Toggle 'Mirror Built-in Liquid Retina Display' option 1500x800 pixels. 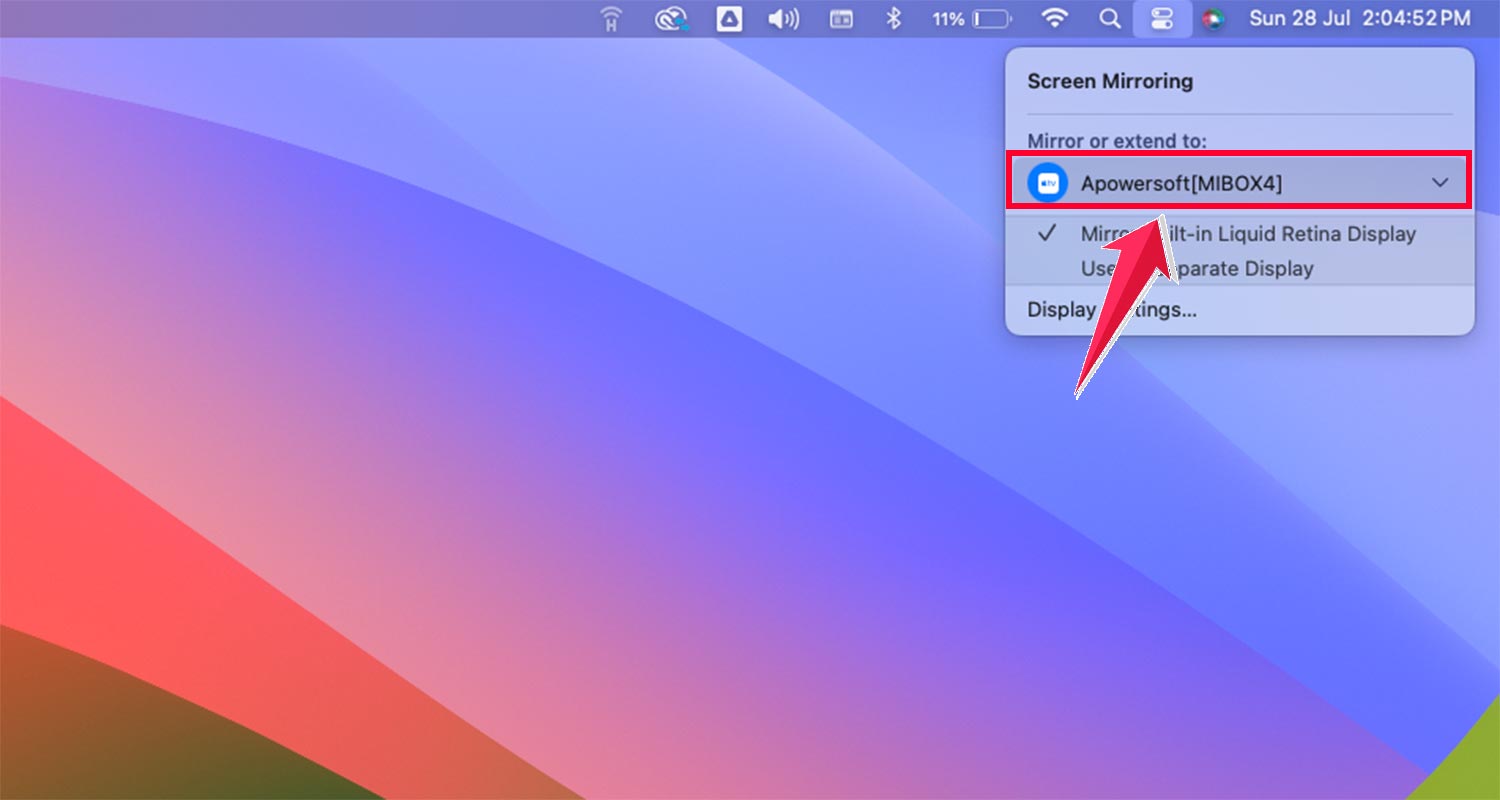pos(1247,234)
